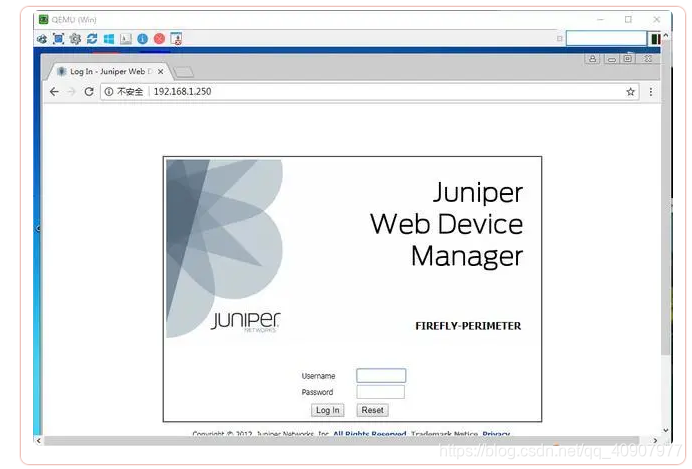
Task: Click the right arrow of horizontal scrollbar
Action: 655,440
